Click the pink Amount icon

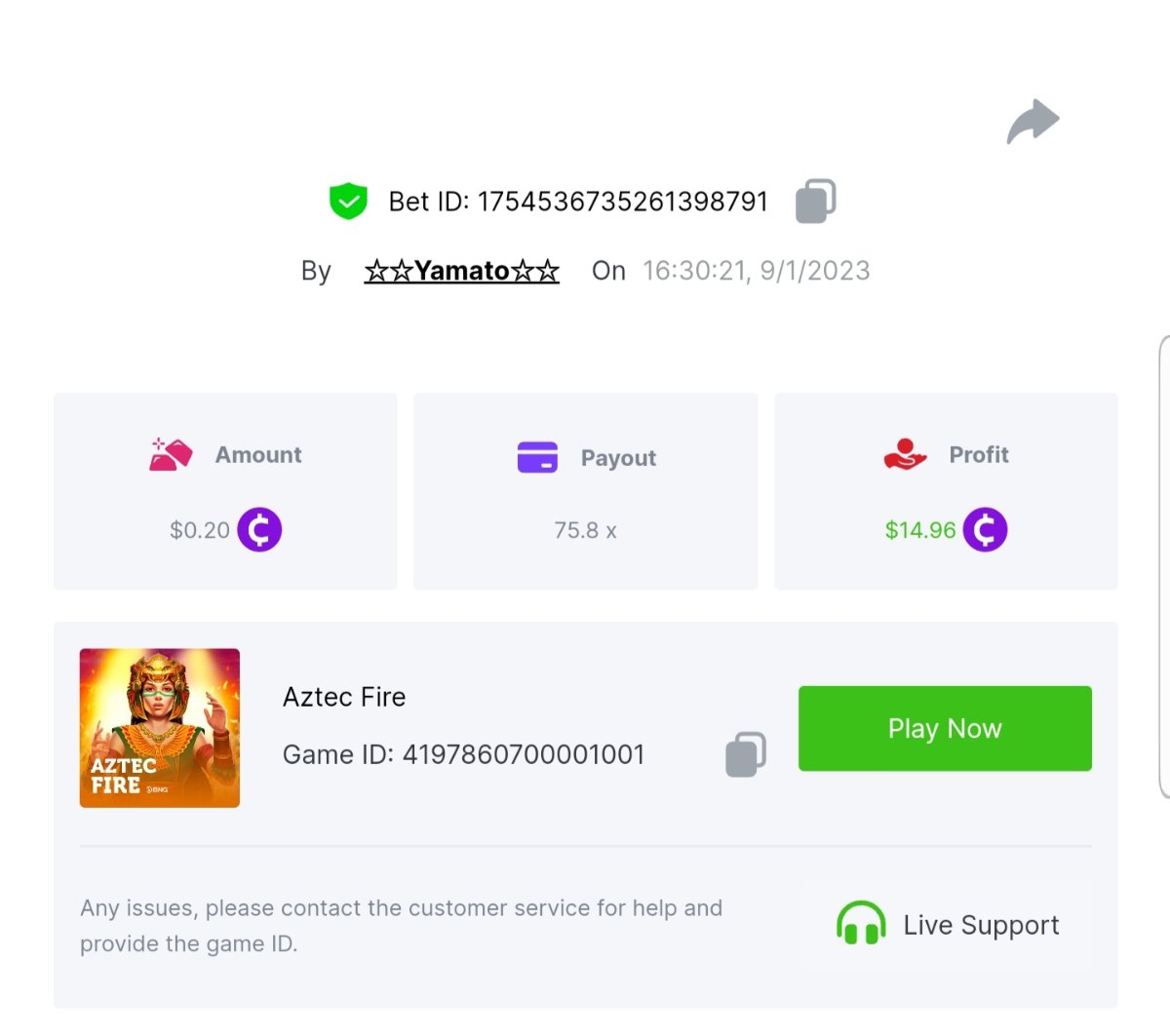click(171, 455)
